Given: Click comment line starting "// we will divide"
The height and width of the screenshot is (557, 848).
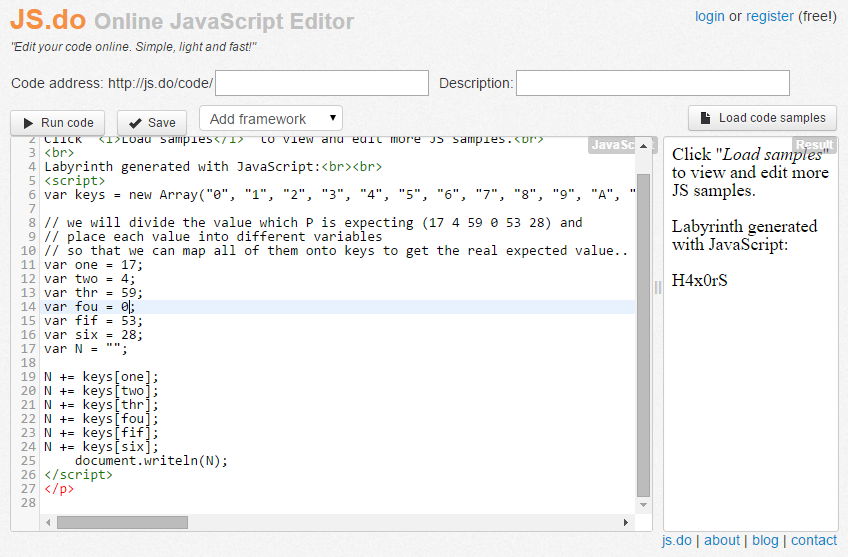Looking at the screenshot, I should pos(313,223).
